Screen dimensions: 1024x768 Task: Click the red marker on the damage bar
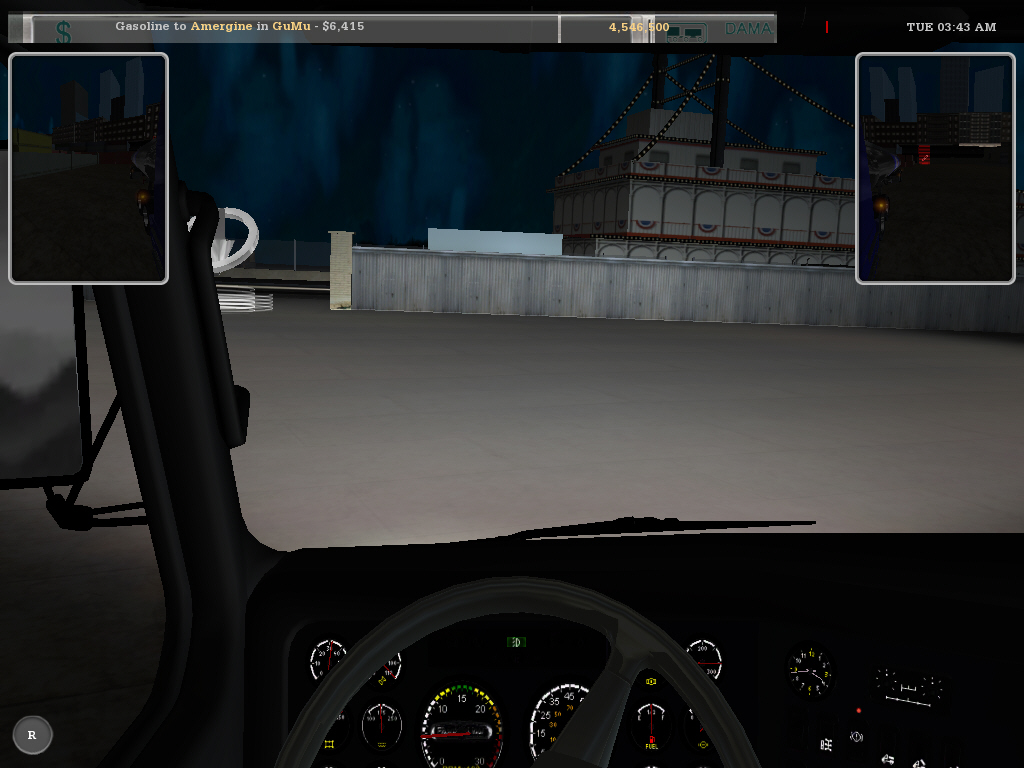click(827, 27)
